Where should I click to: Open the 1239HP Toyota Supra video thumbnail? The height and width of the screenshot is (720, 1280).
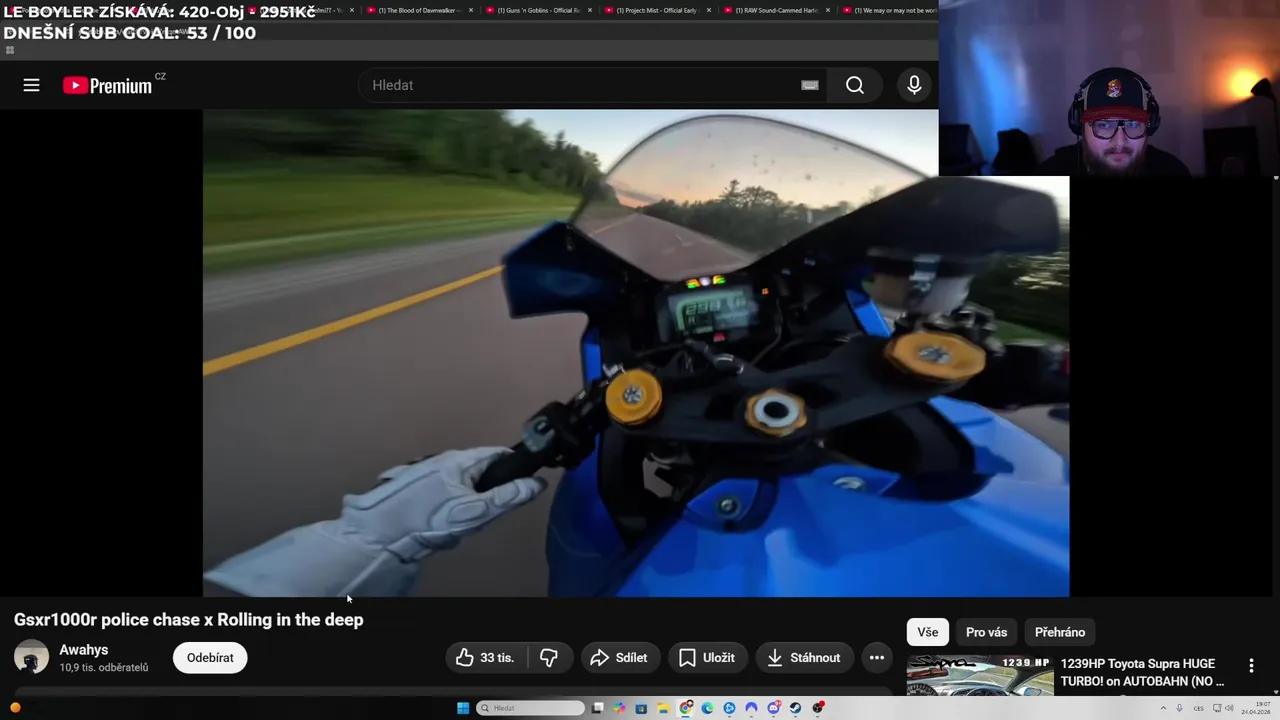pyautogui.click(x=979, y=675)
